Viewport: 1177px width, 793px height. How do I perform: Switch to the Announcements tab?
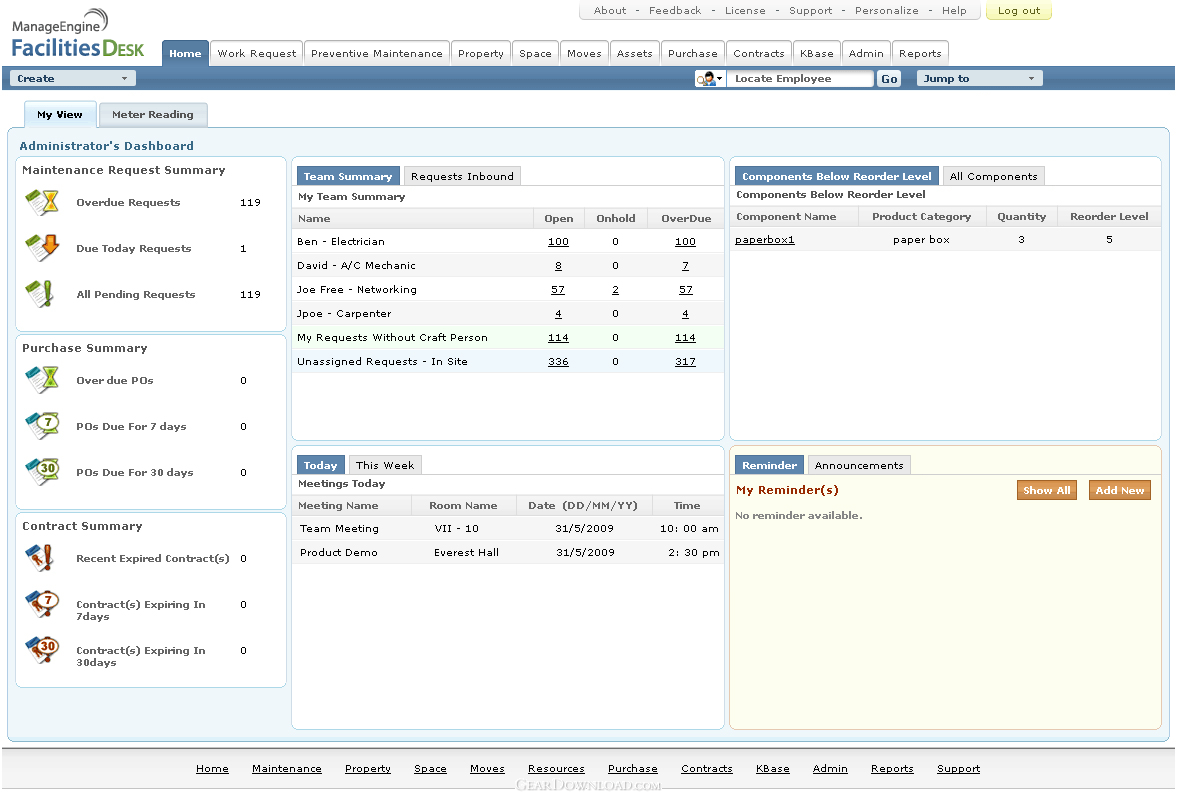(858, 466)
